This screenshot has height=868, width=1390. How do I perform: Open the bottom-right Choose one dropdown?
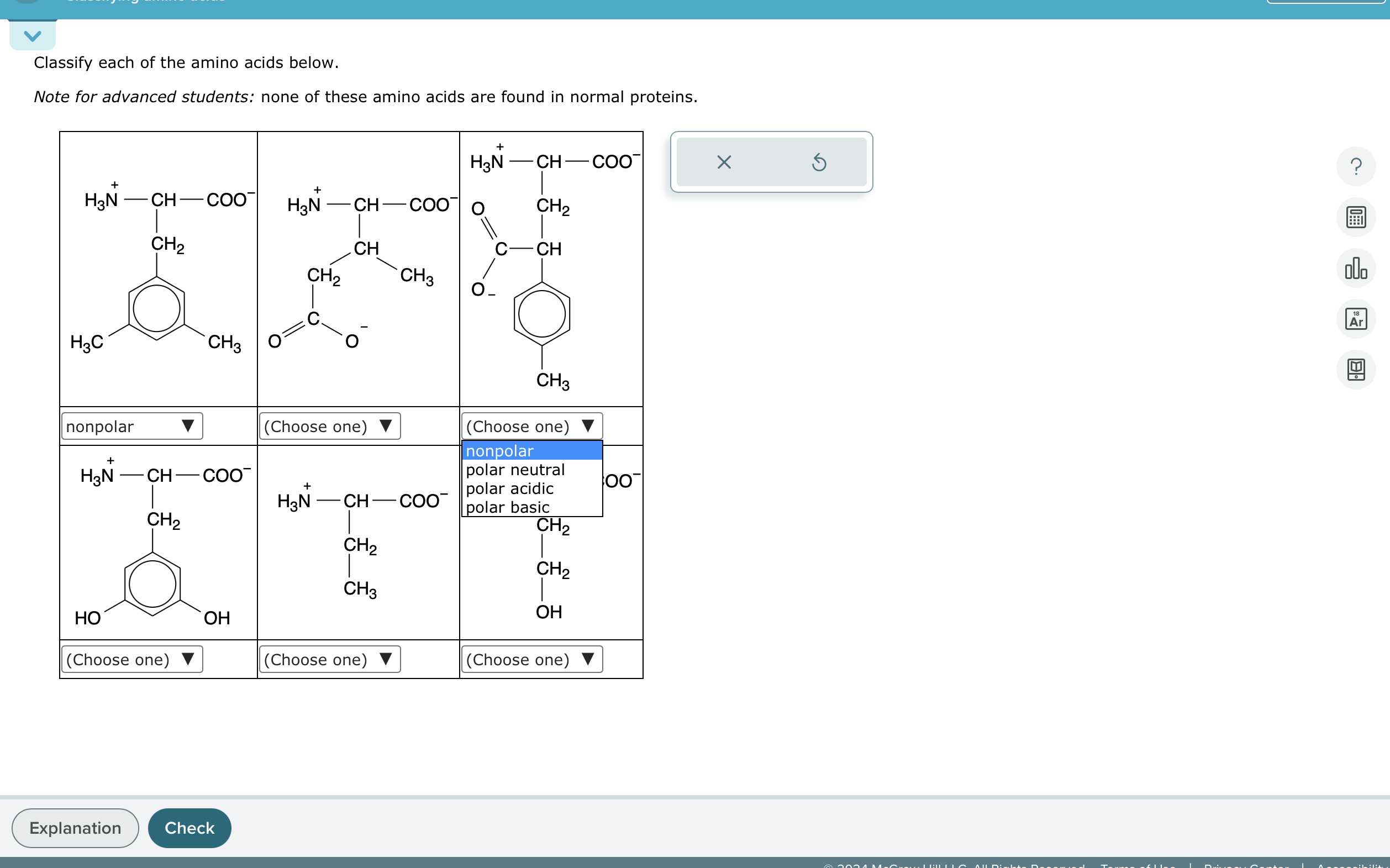(x=531, y=659)
